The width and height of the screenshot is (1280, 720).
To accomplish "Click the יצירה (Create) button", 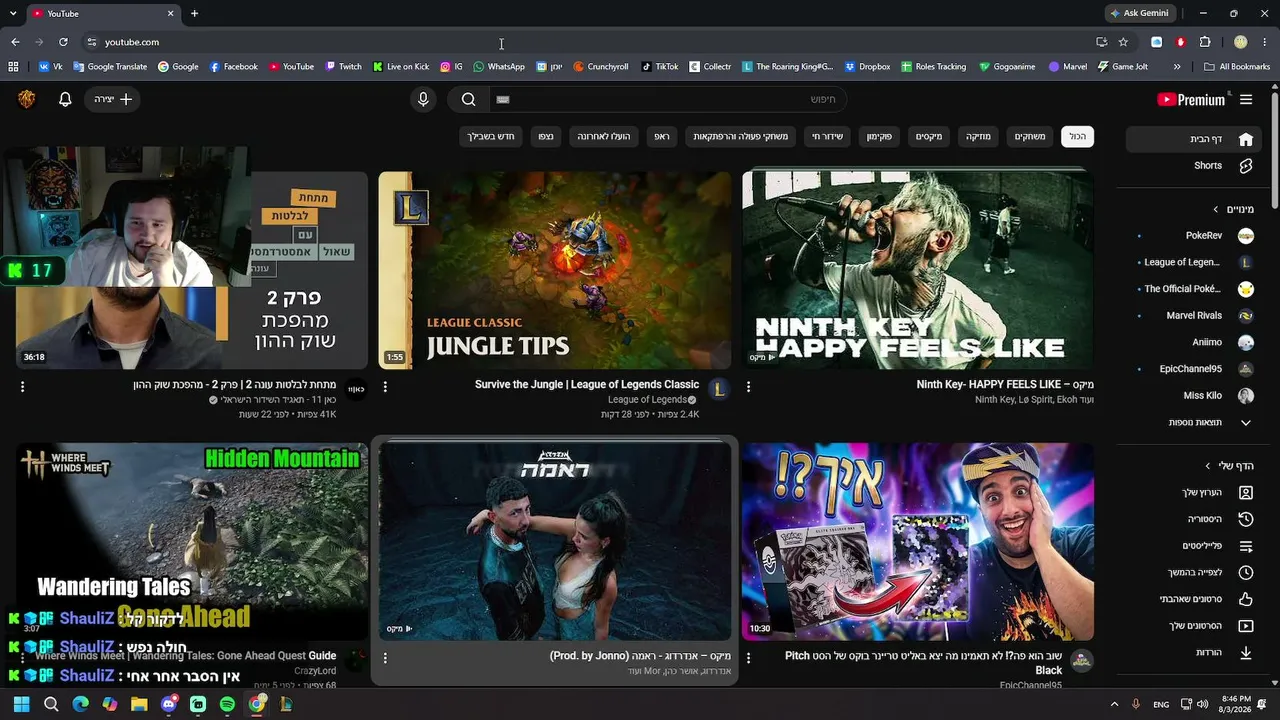I will coord(113,99).
